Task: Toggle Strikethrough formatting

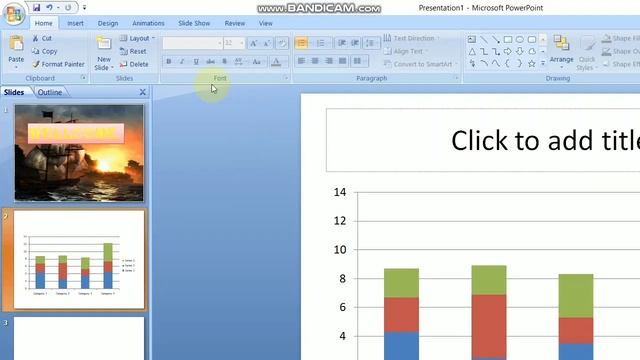Action: click(x=210, y=61)
